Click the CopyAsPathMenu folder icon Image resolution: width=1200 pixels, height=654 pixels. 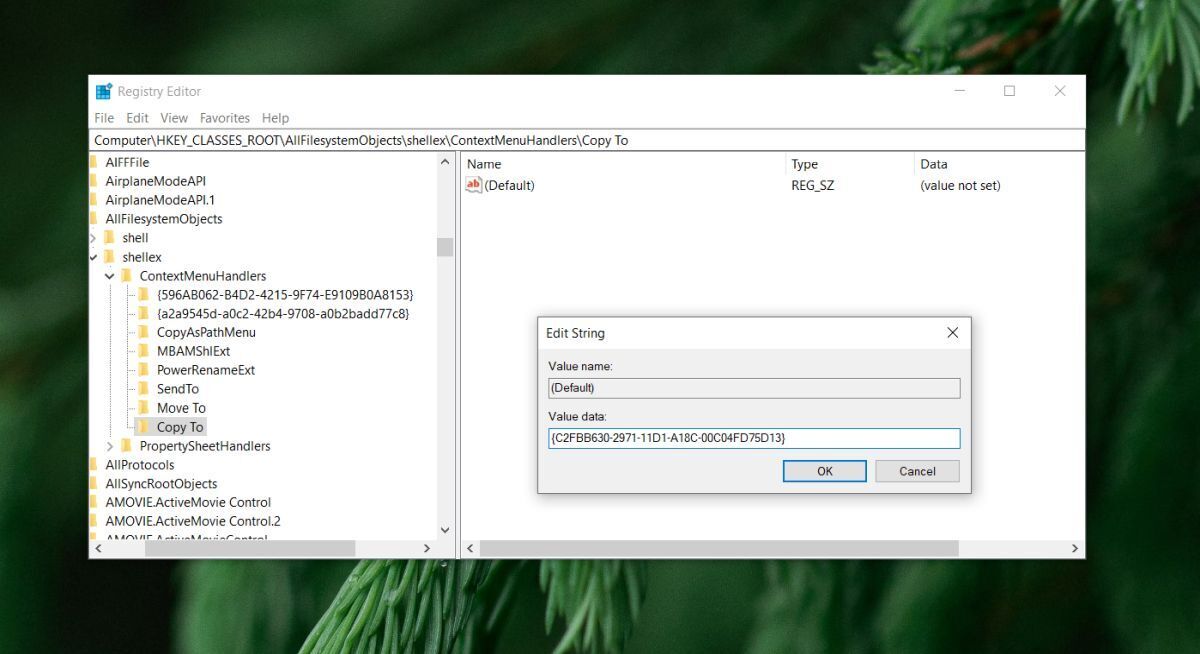(144, 332)
